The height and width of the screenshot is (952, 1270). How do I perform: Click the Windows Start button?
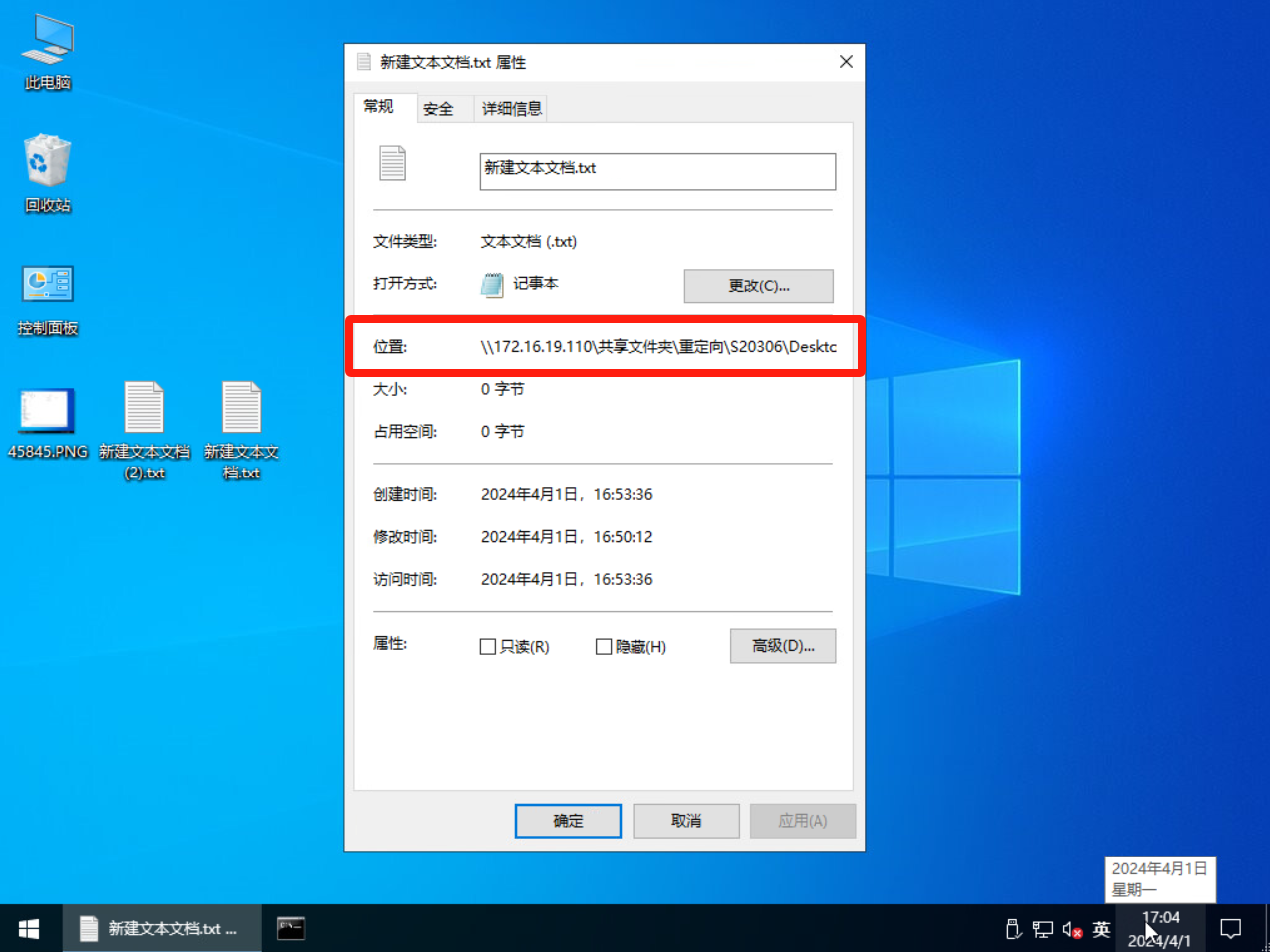click(29, 928)
